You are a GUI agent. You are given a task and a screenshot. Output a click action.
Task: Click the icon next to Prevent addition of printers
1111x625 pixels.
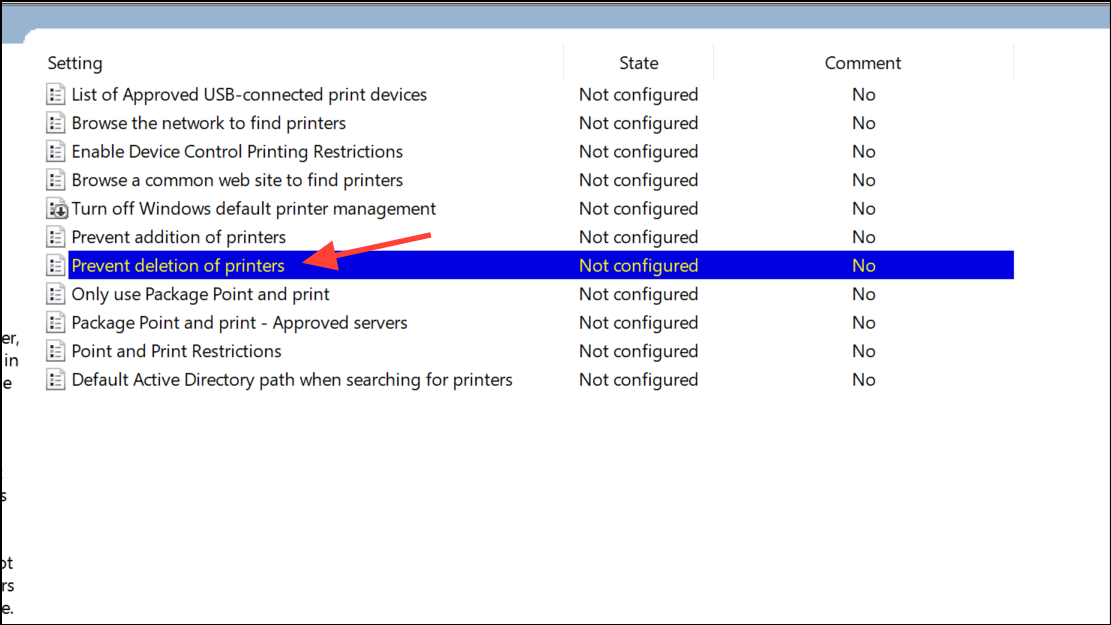click(x=56, y=238)
